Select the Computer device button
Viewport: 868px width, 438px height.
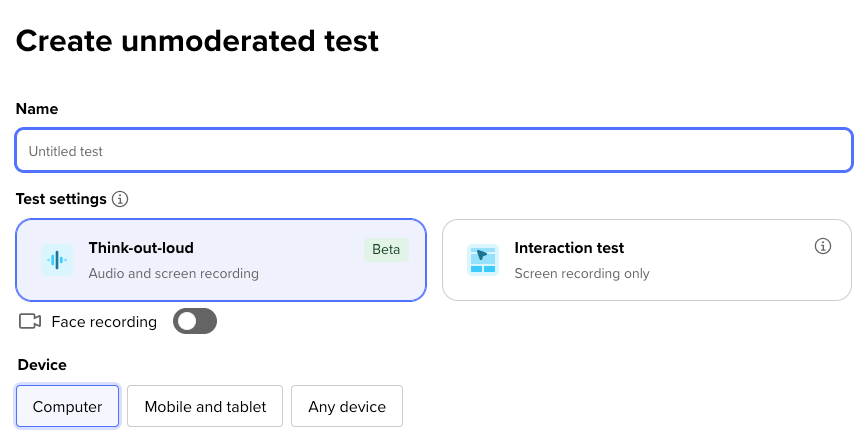point(68,407)
